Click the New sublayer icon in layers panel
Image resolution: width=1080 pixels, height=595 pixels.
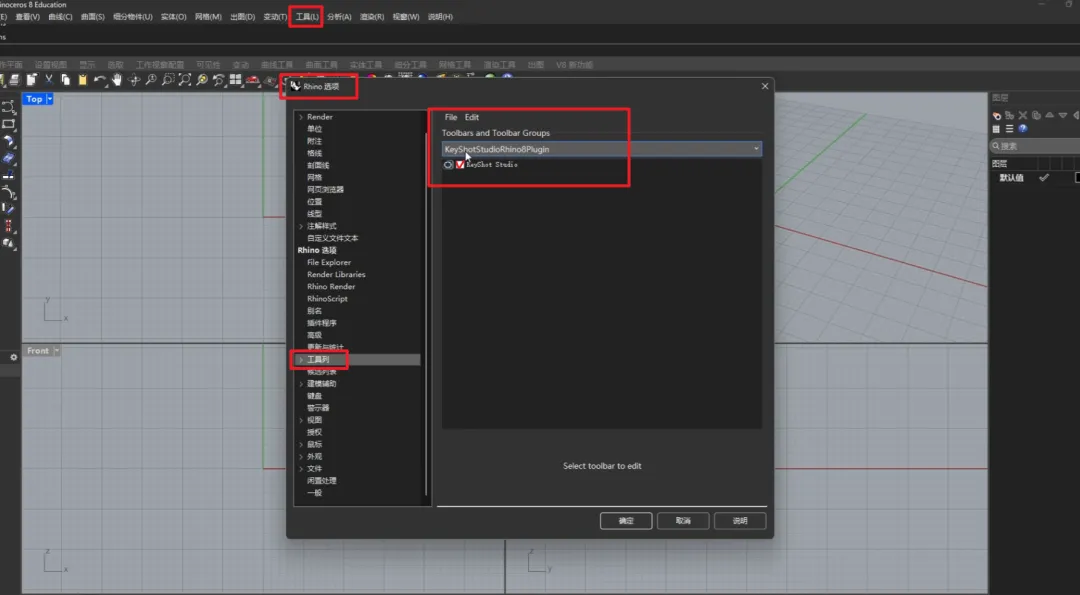coord(1009,116)
